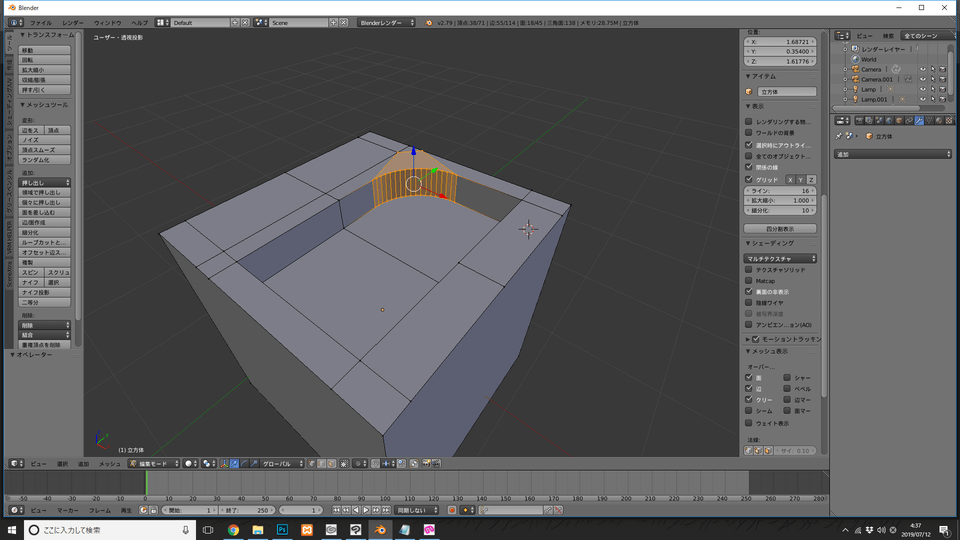The width and height of the screenshot is (960, 540).
Task: Click the 3D manipulator toggle icon
Action: 223,464
